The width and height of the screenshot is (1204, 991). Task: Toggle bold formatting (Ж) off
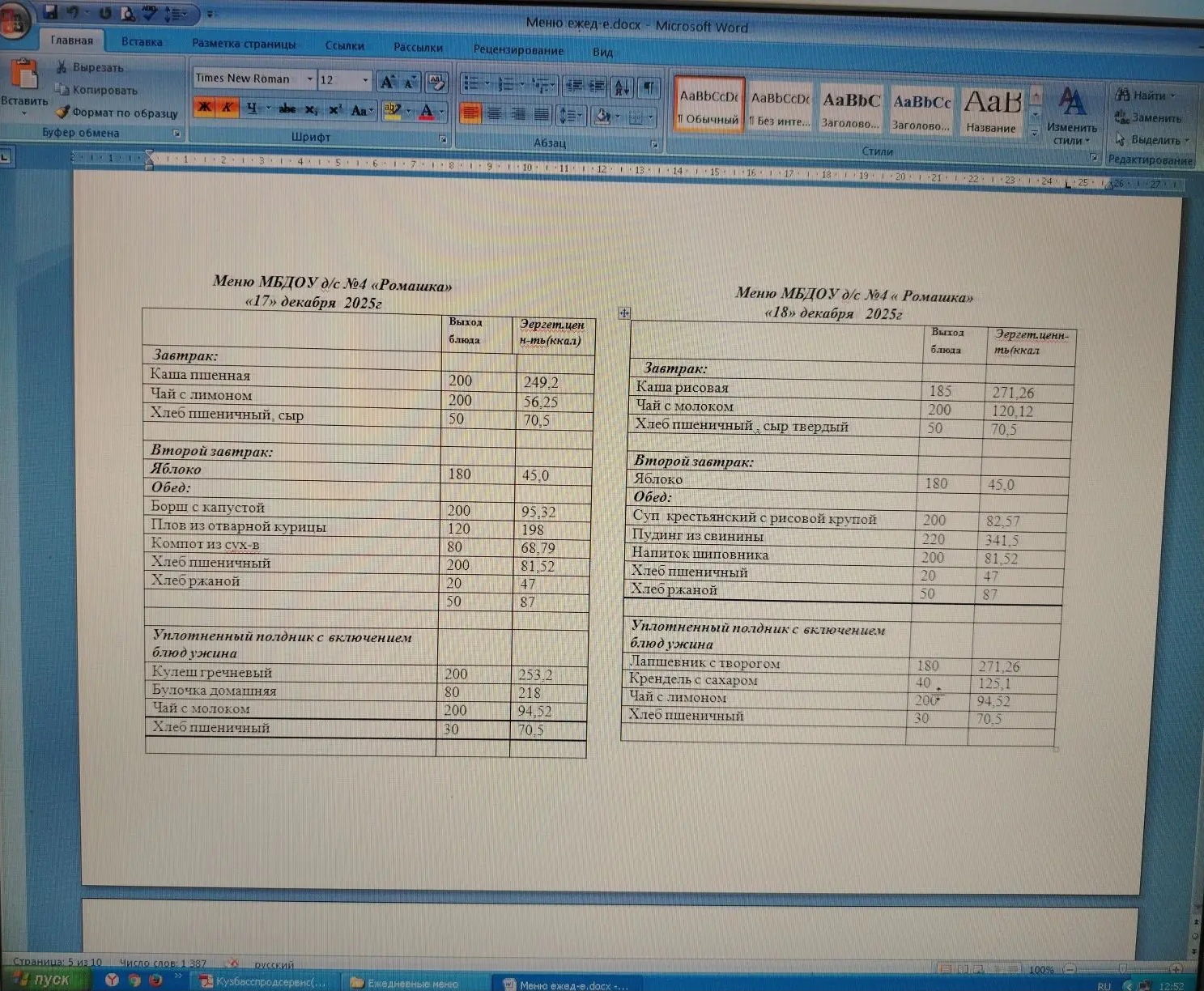point(205,108)
